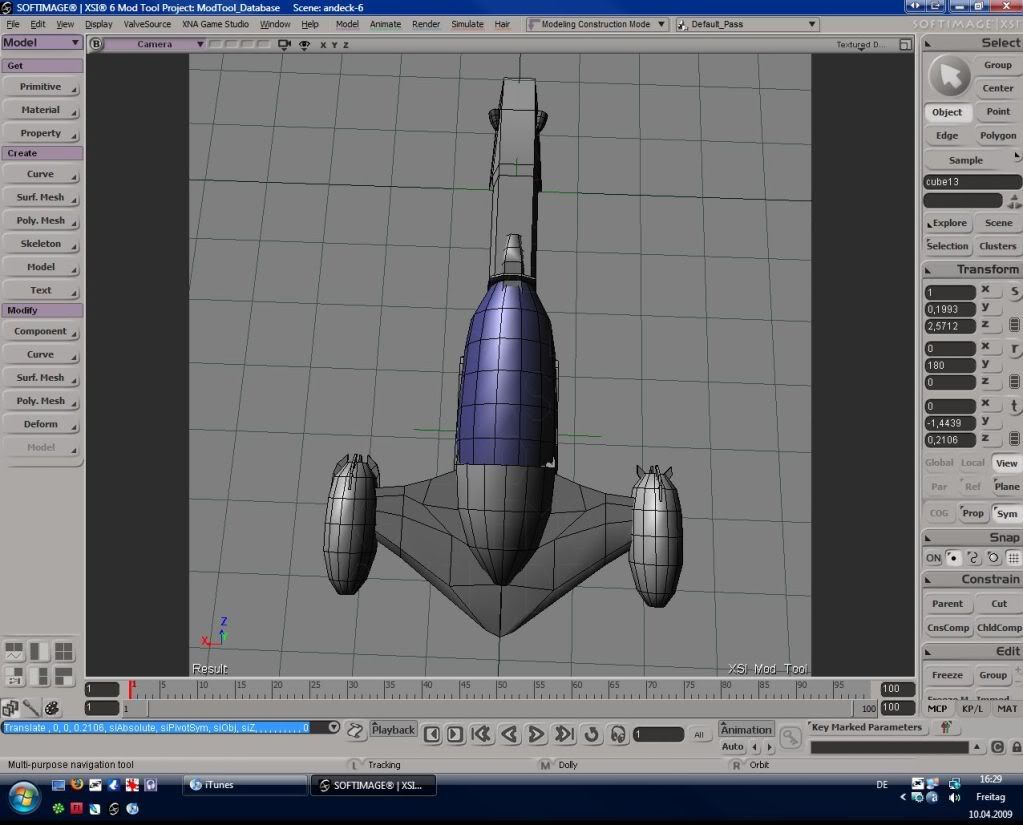Select the four-viewport layout icon
This screenshot has height=825, width=1023.
[x=64, y=651]
